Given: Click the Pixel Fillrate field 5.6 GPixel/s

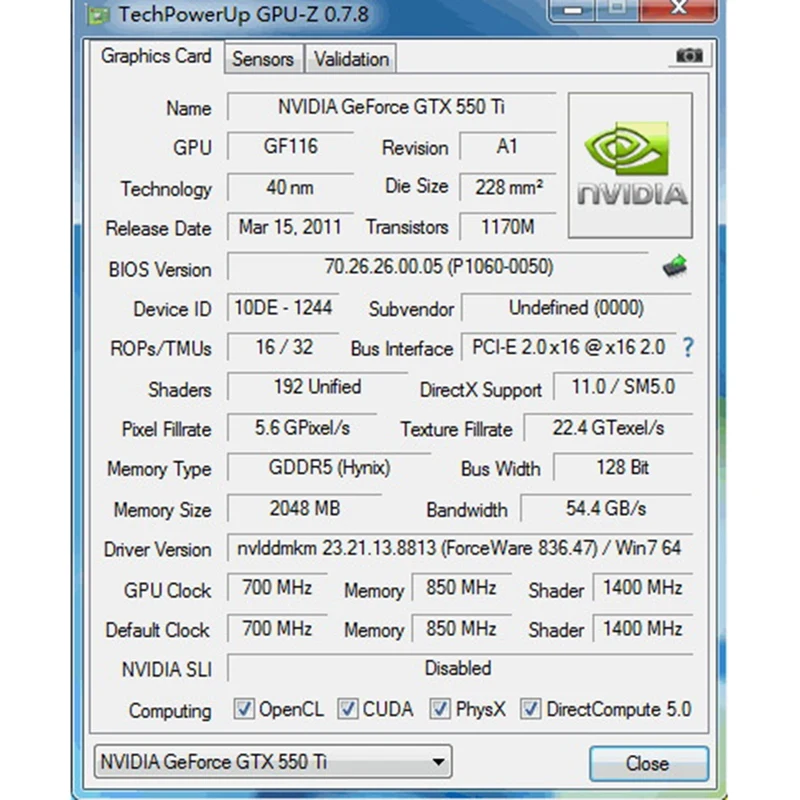Looking at the screenshot, I should (302, 428).
